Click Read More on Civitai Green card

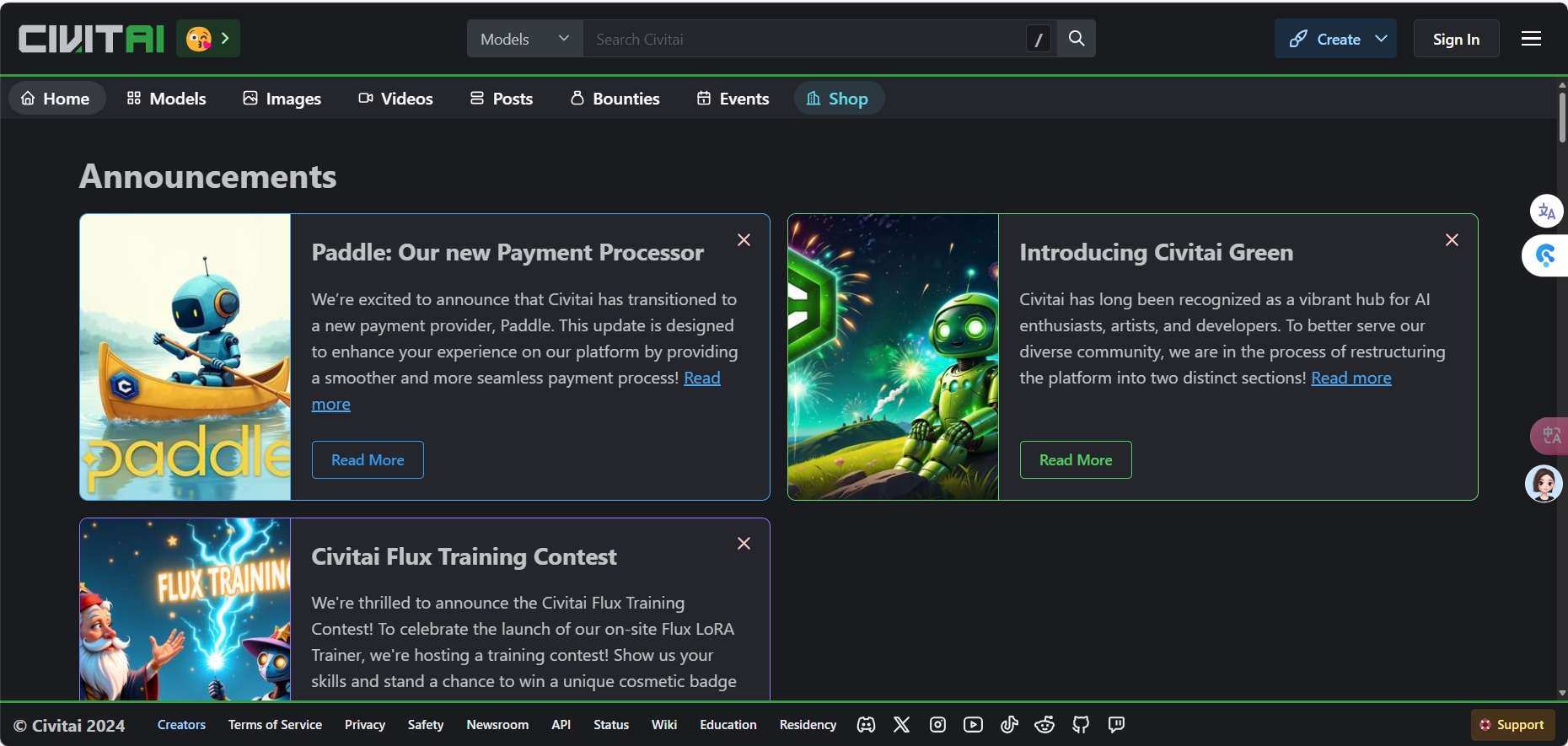tap(1075, 460)
